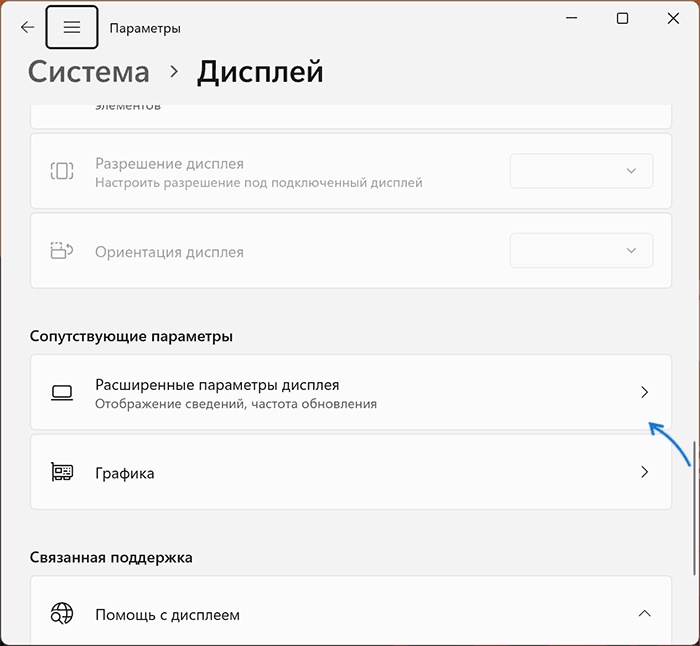Viewport: 700px width, 646px height.
Task: Click the Связанная поддержка heading
Action: (x=111, y=558)
